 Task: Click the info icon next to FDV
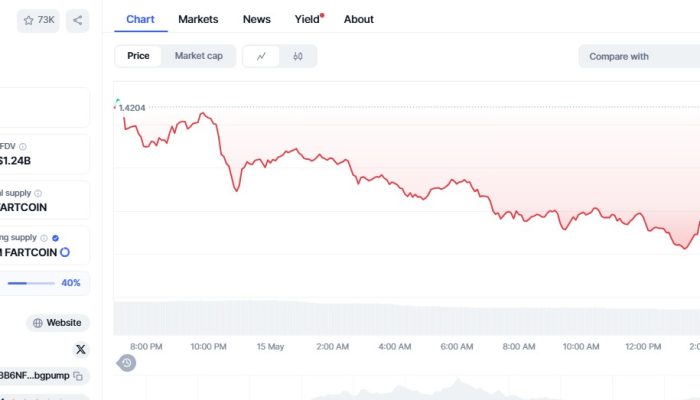coord(23,147)
